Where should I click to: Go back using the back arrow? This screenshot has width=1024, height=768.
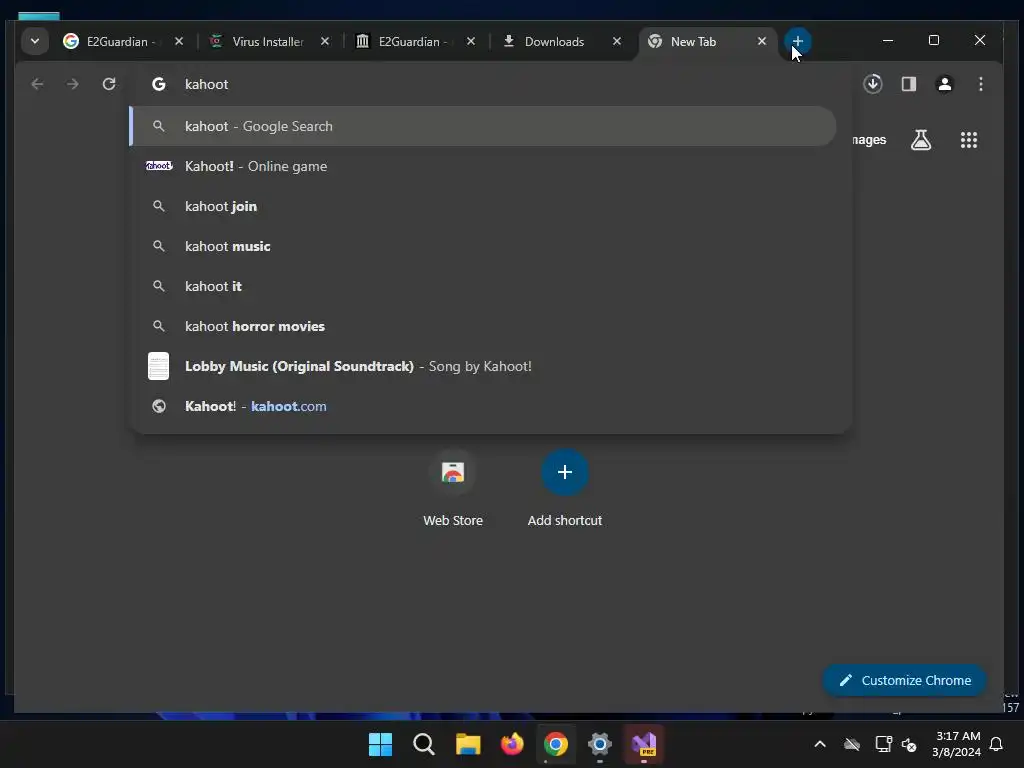coord(37,84)
